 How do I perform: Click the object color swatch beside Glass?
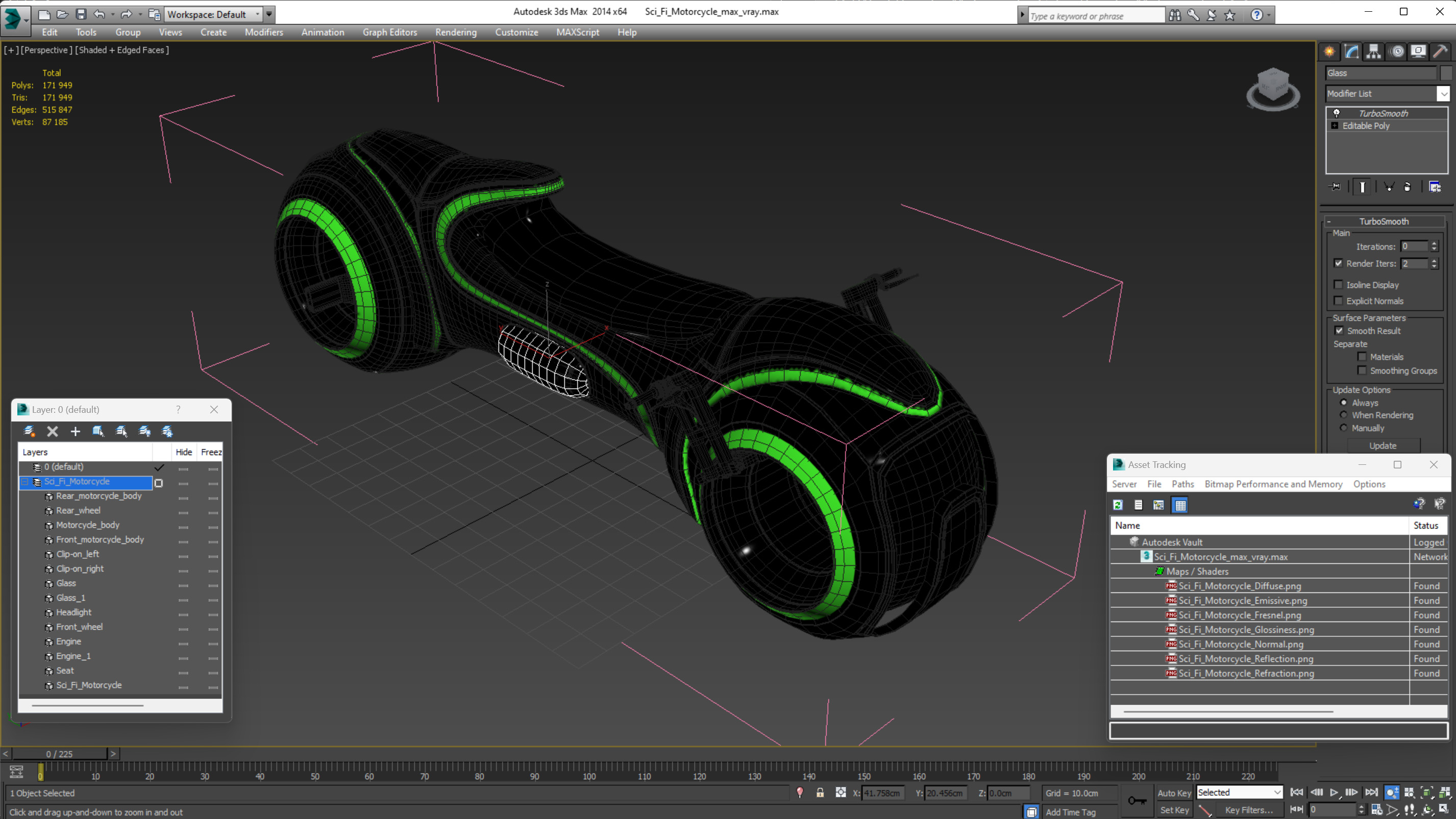1446,73
